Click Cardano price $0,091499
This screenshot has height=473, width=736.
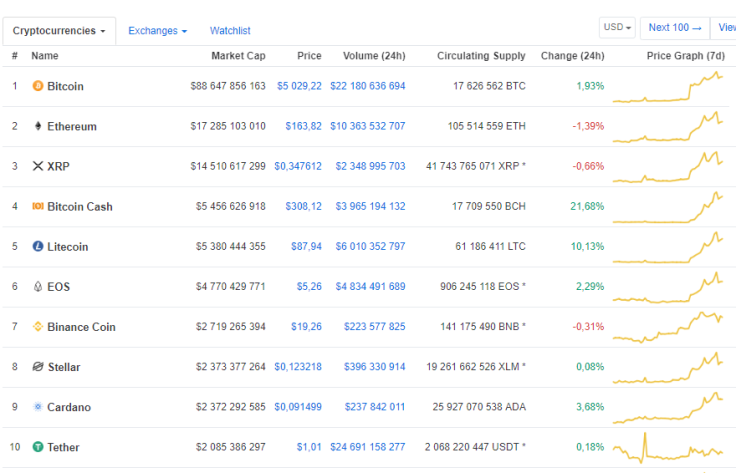pos(298,407)
